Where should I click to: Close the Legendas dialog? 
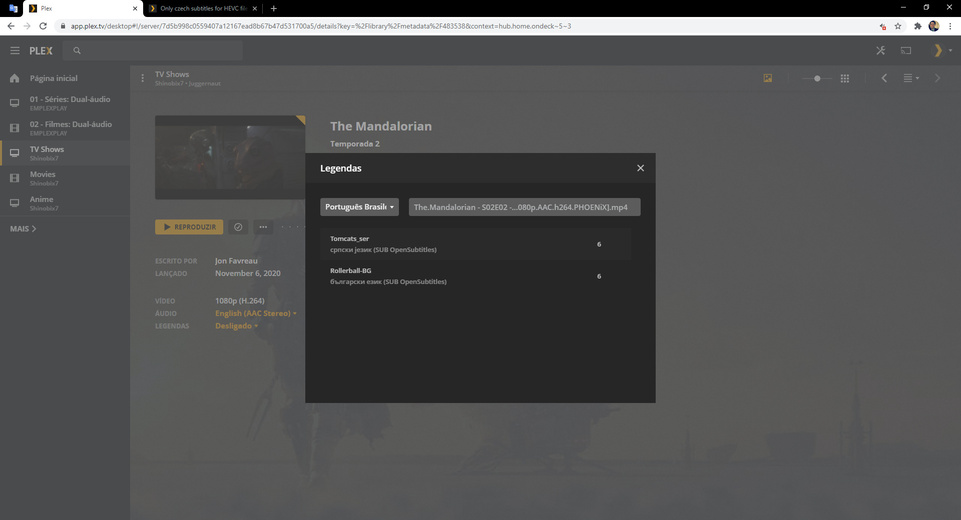coord(640,168)
